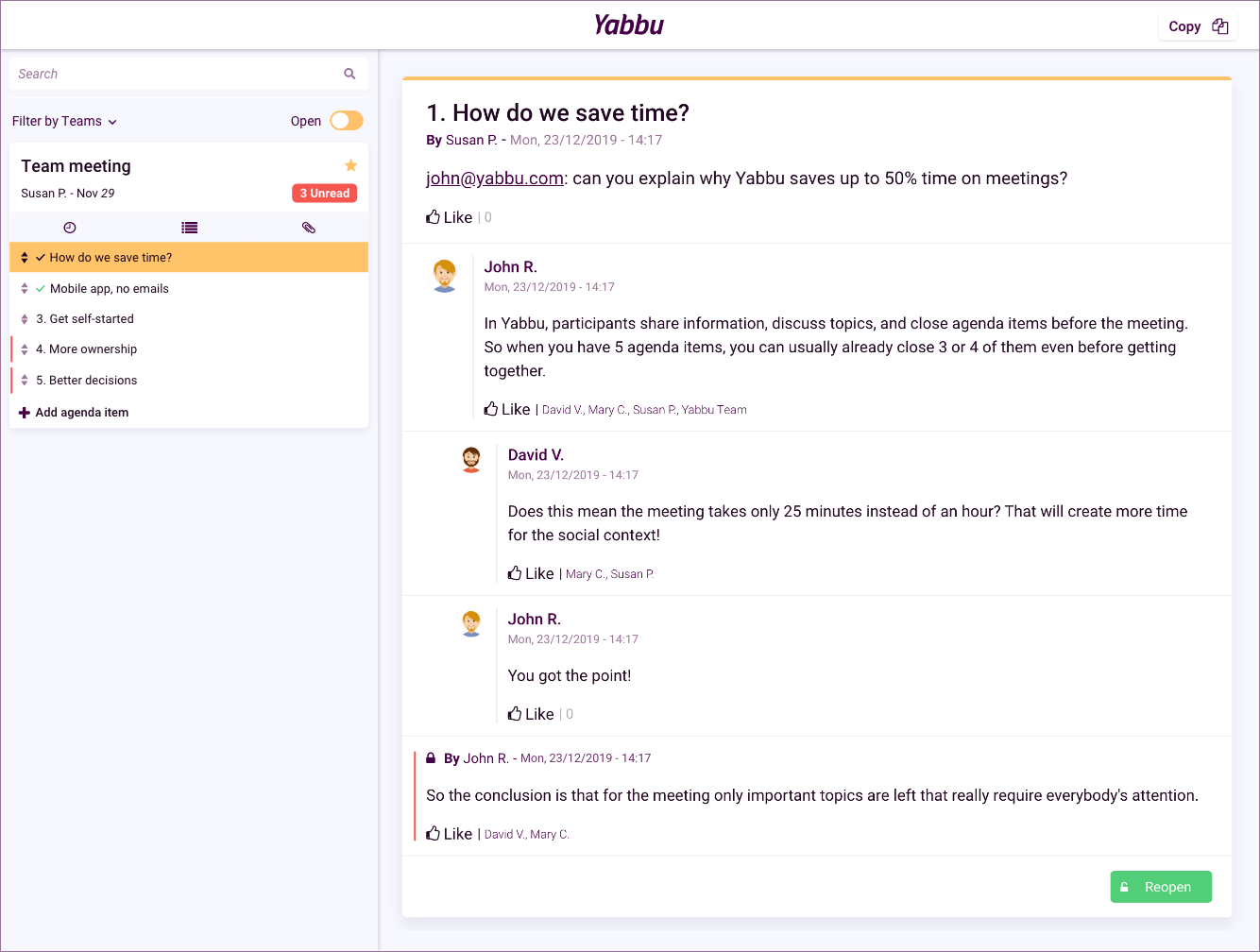Screen dimensions: 1260x952
Task: Select agenda item 3. Get self-started
Action: pos(189,319)
